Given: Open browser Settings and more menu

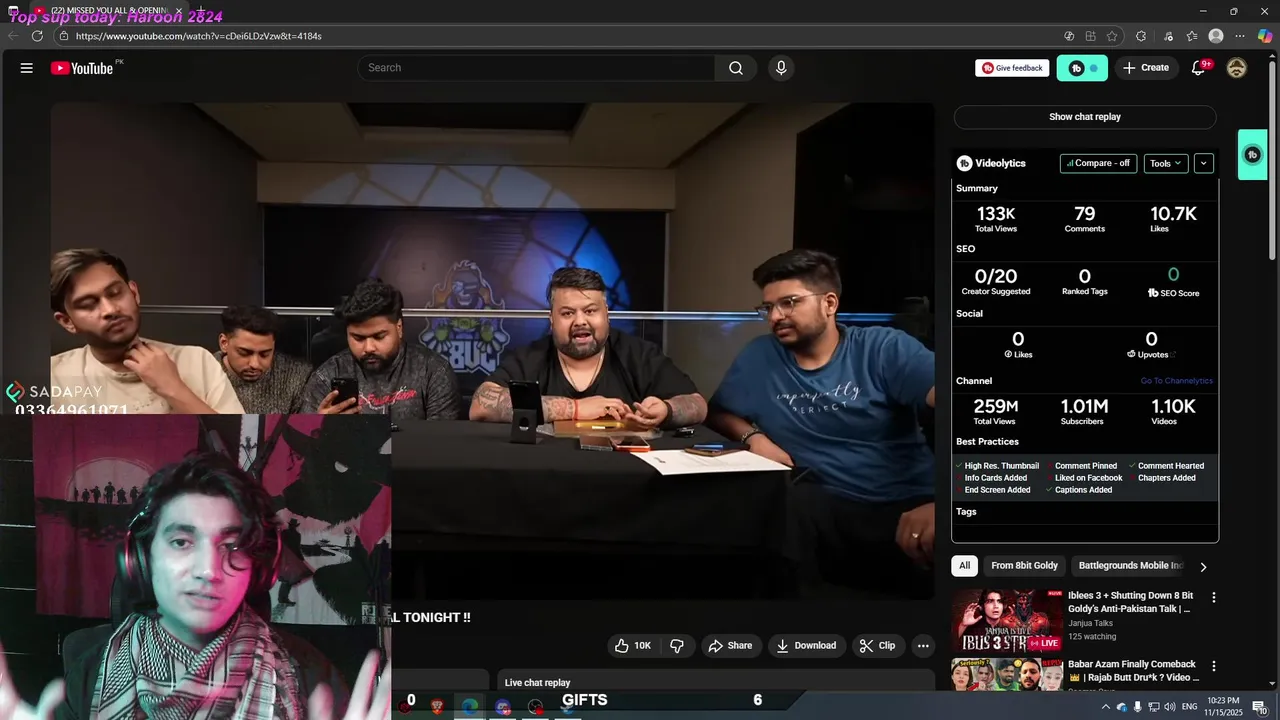Looking at the screenshot, I should pyautogui.click(x=1240, y=36).
